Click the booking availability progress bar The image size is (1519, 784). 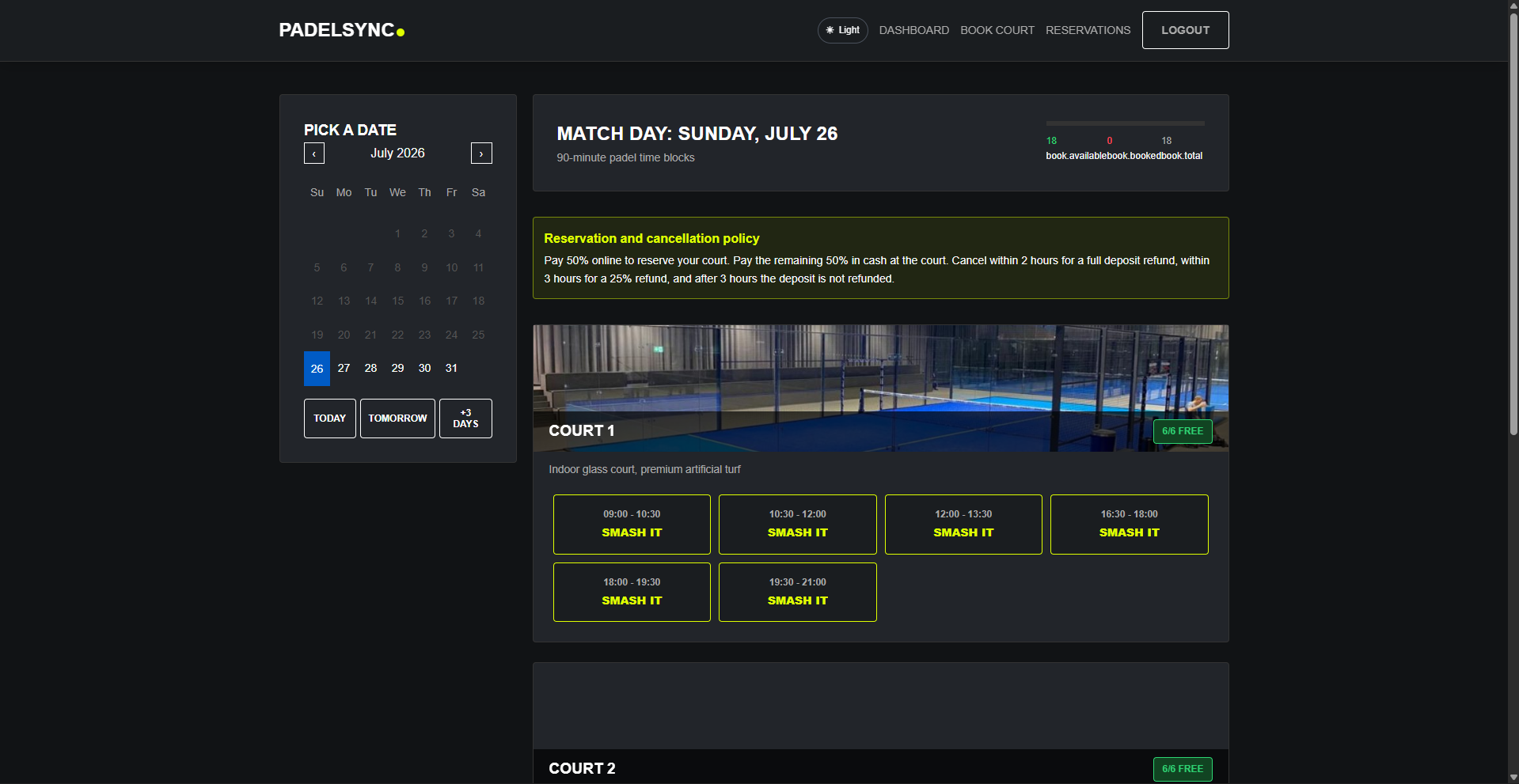(1125, 123)
